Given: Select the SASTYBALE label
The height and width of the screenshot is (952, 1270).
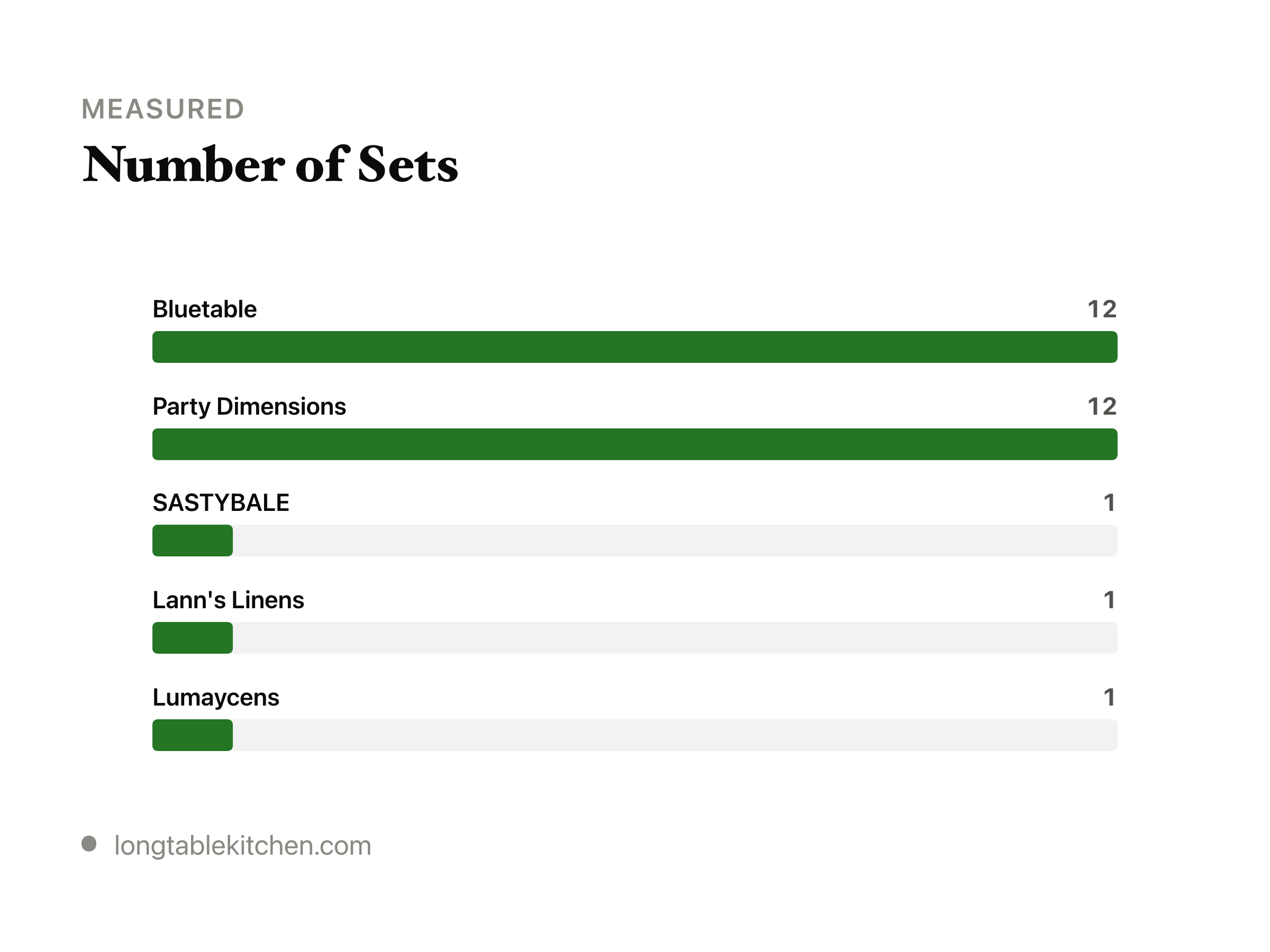Looking at the screenshot, I should click(x=221, y=502).
